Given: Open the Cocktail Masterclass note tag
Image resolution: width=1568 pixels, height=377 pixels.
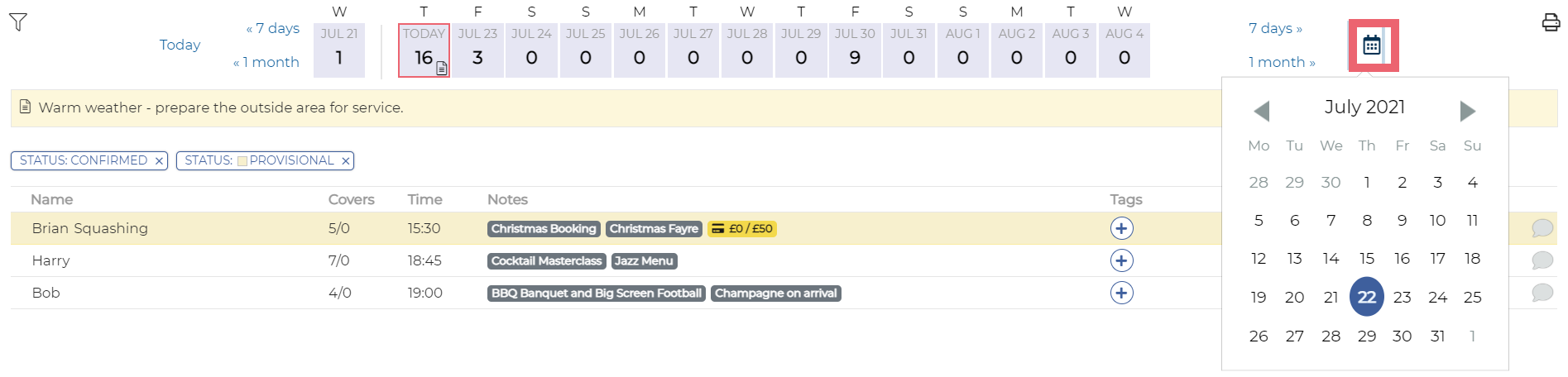Looking at the screenshot, I should pos(546,261).
